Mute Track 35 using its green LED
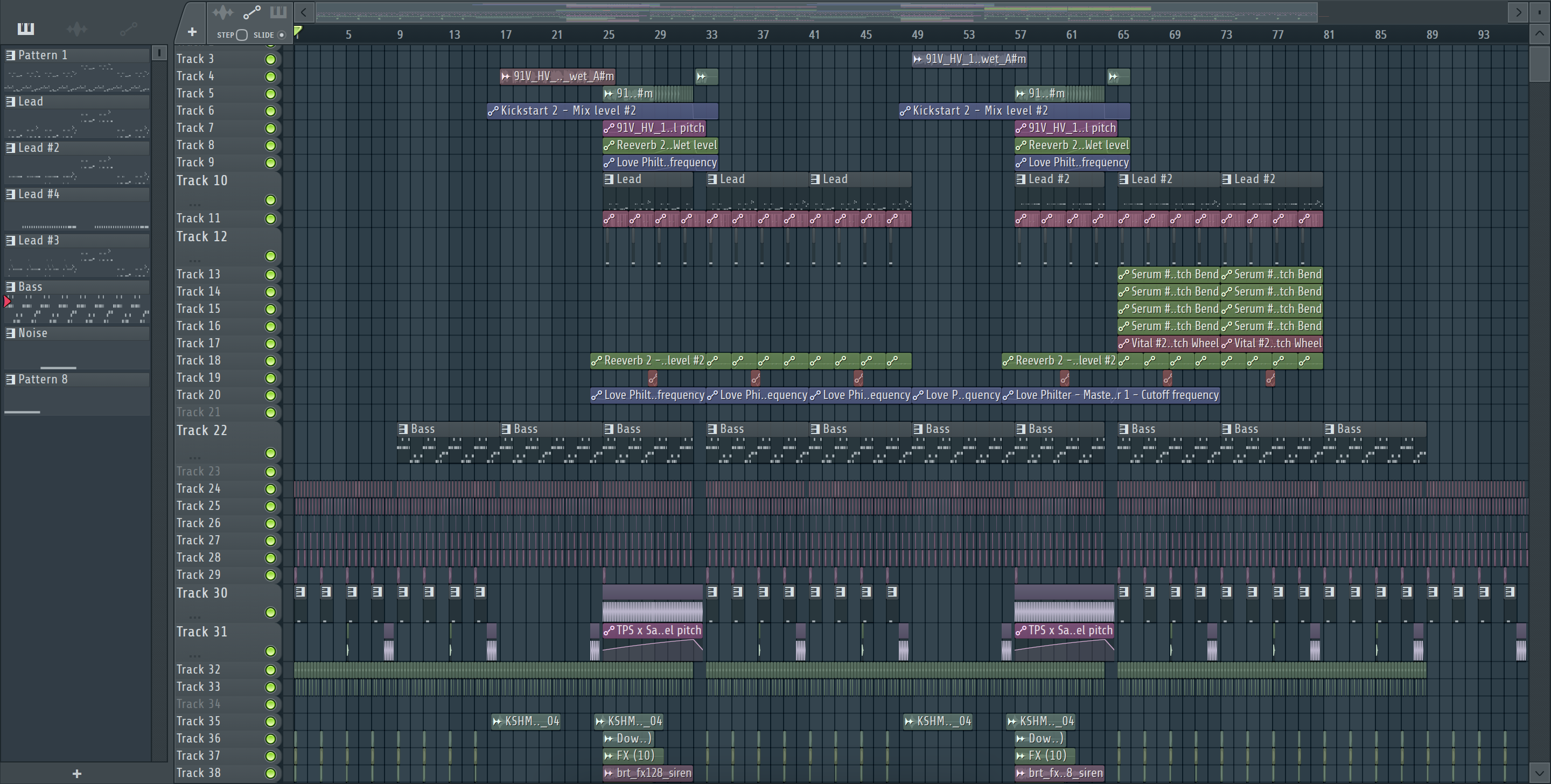 tap(270, 722)
